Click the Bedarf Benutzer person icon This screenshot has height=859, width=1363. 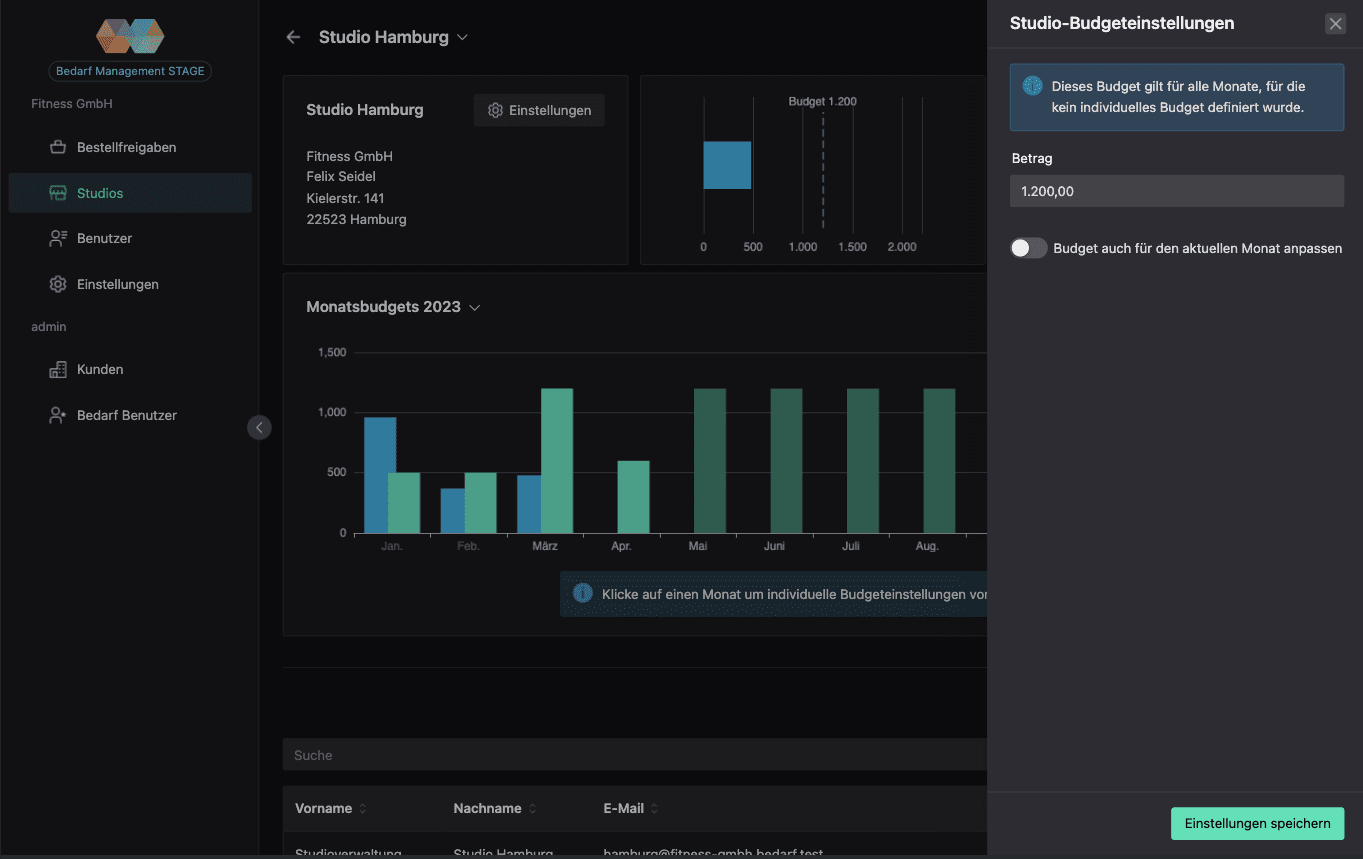58,415
